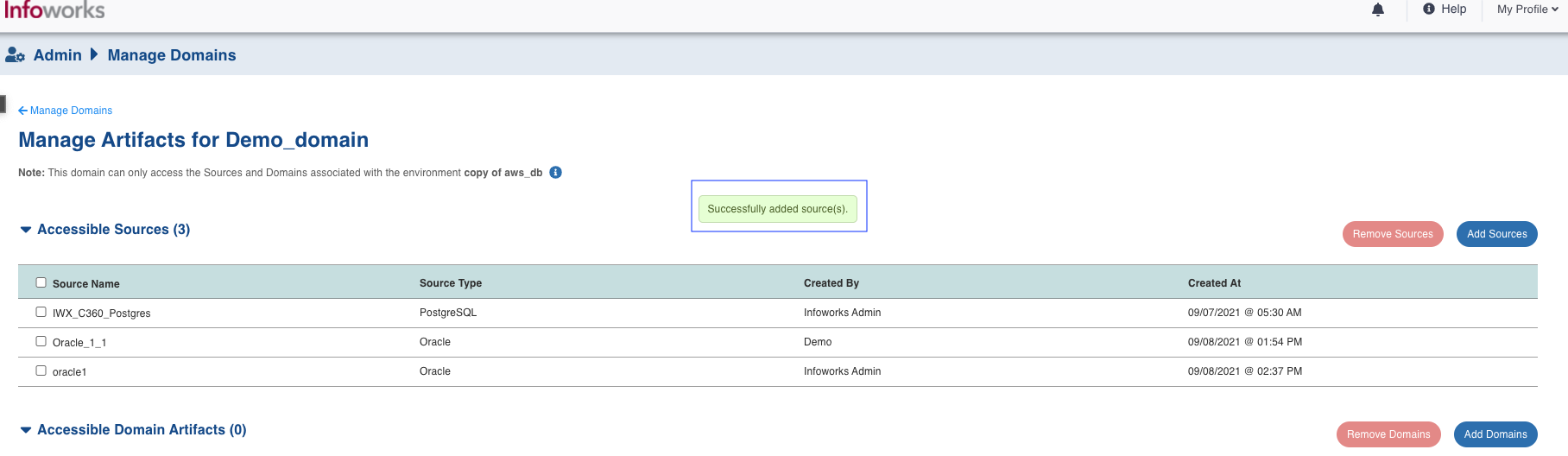Check the IWX_C360_Postgres source checkbox
This screenshot has width=1568, height=456.
[x=41, y=312]
